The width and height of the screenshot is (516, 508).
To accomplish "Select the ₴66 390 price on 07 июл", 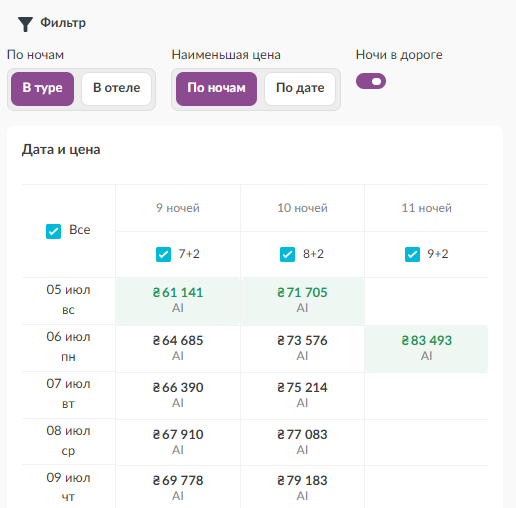I will (x=178, y=396).
